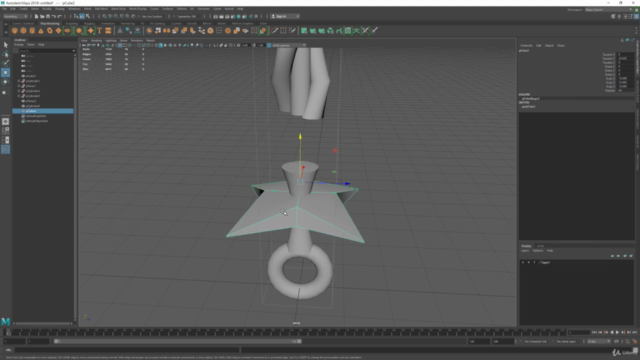Select the Multi-Cut knife tool in the shelf
Screen dimensions: 640x360
pos(275,31)
